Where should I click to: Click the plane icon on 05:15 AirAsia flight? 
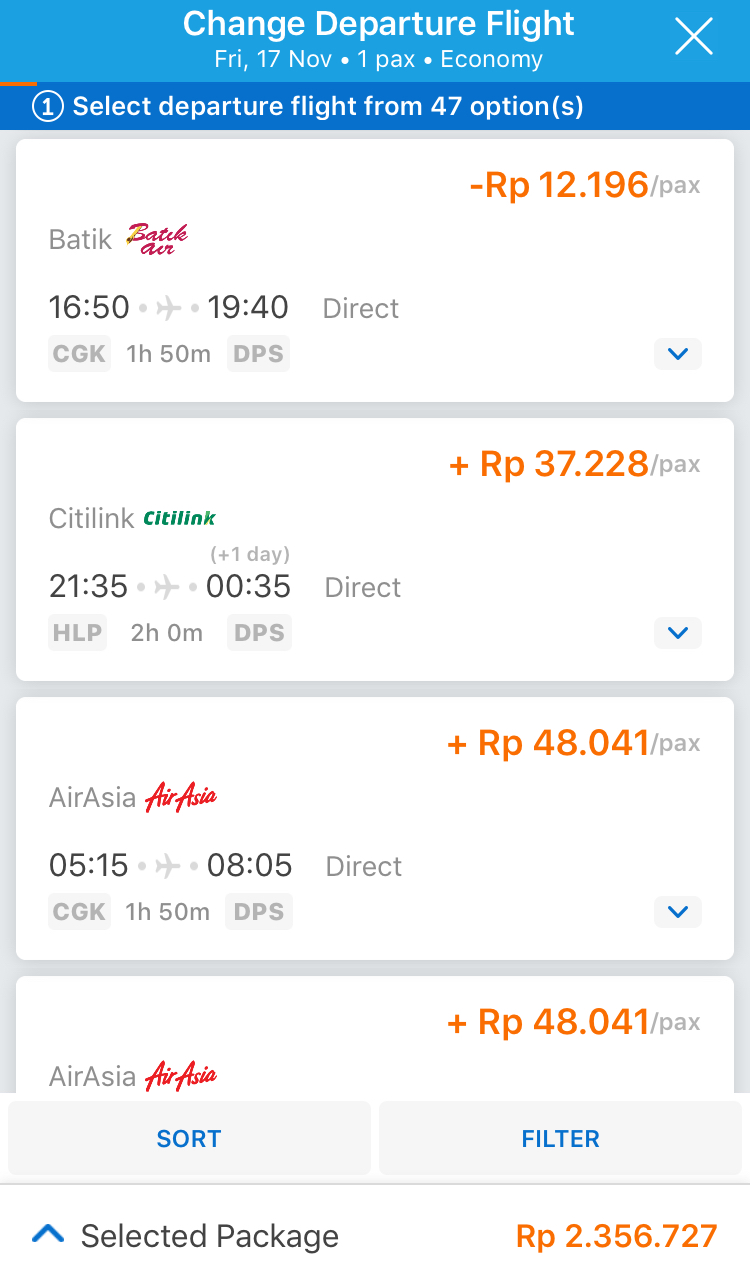[168, 866]
